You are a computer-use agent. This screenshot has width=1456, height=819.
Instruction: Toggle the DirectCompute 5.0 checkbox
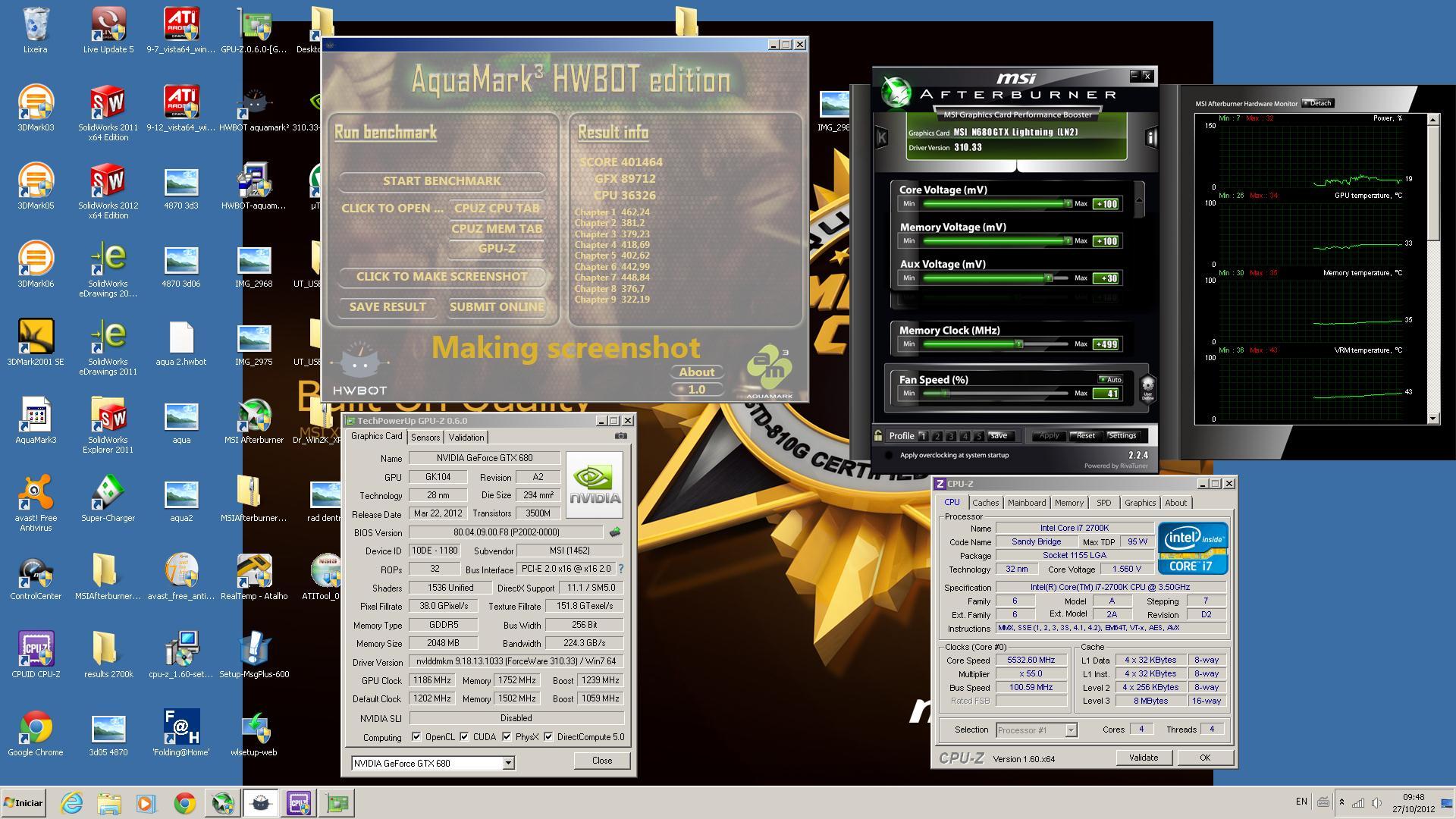click(548, 736)
